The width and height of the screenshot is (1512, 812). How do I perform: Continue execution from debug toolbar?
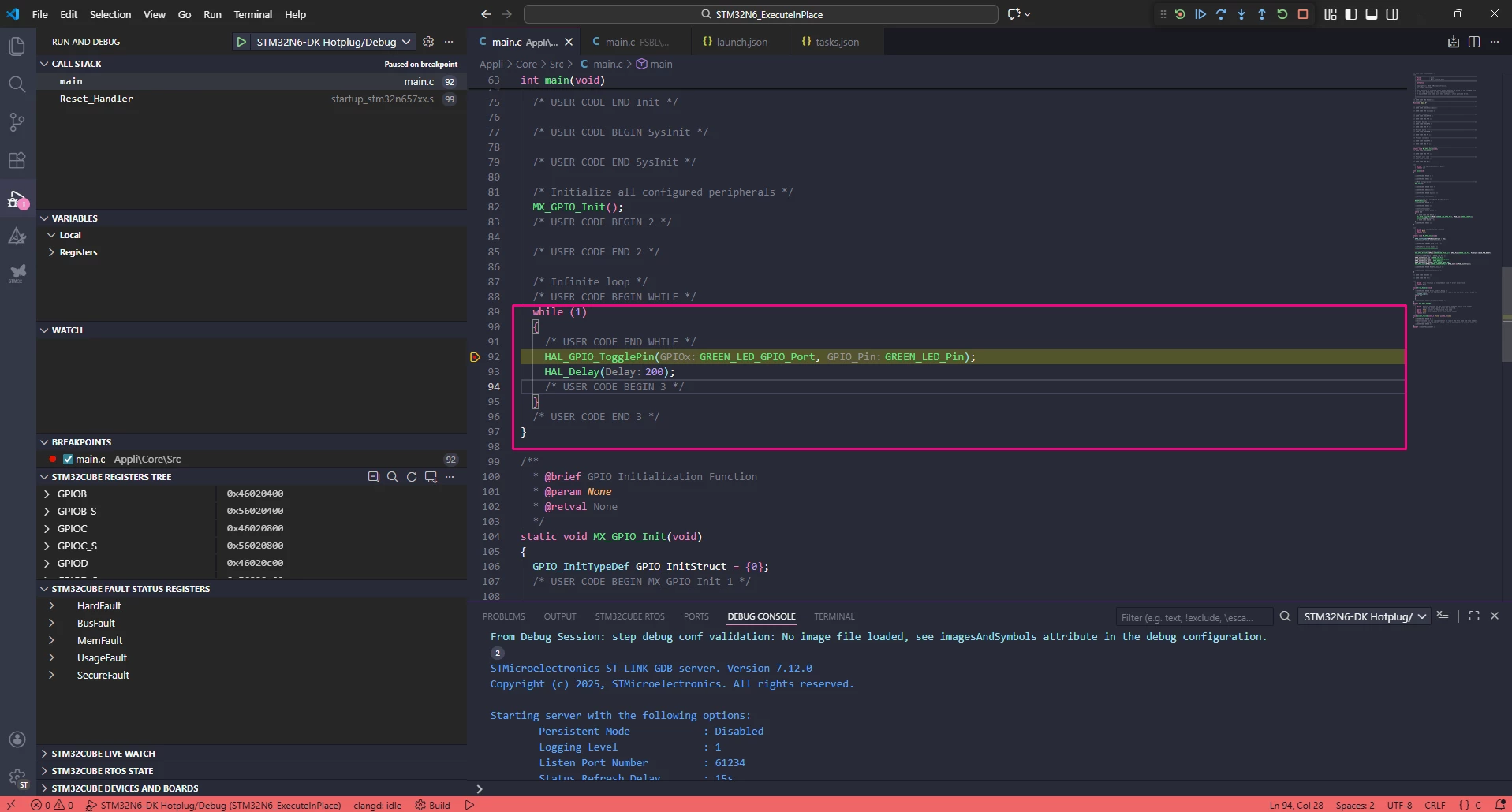coord(1200,14)
